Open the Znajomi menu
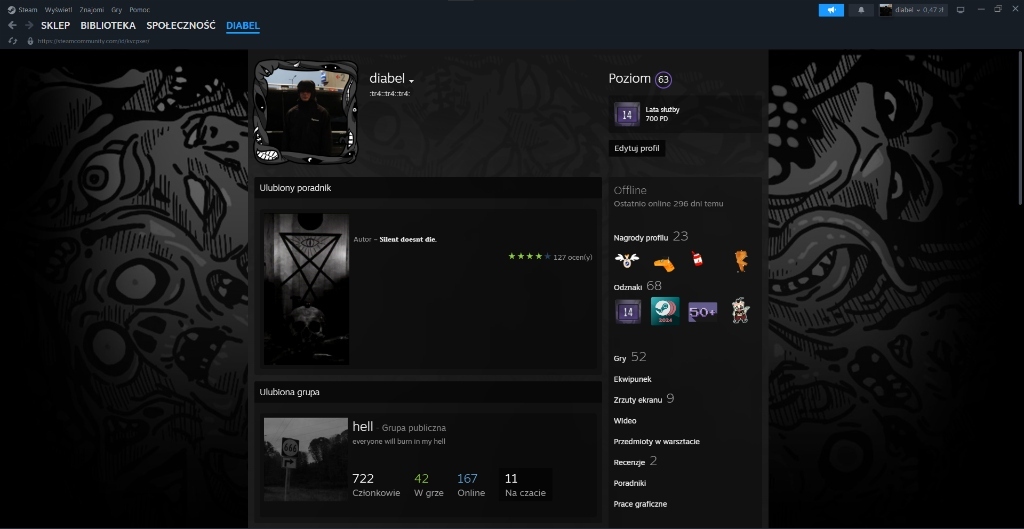 [x=91, y=10]
